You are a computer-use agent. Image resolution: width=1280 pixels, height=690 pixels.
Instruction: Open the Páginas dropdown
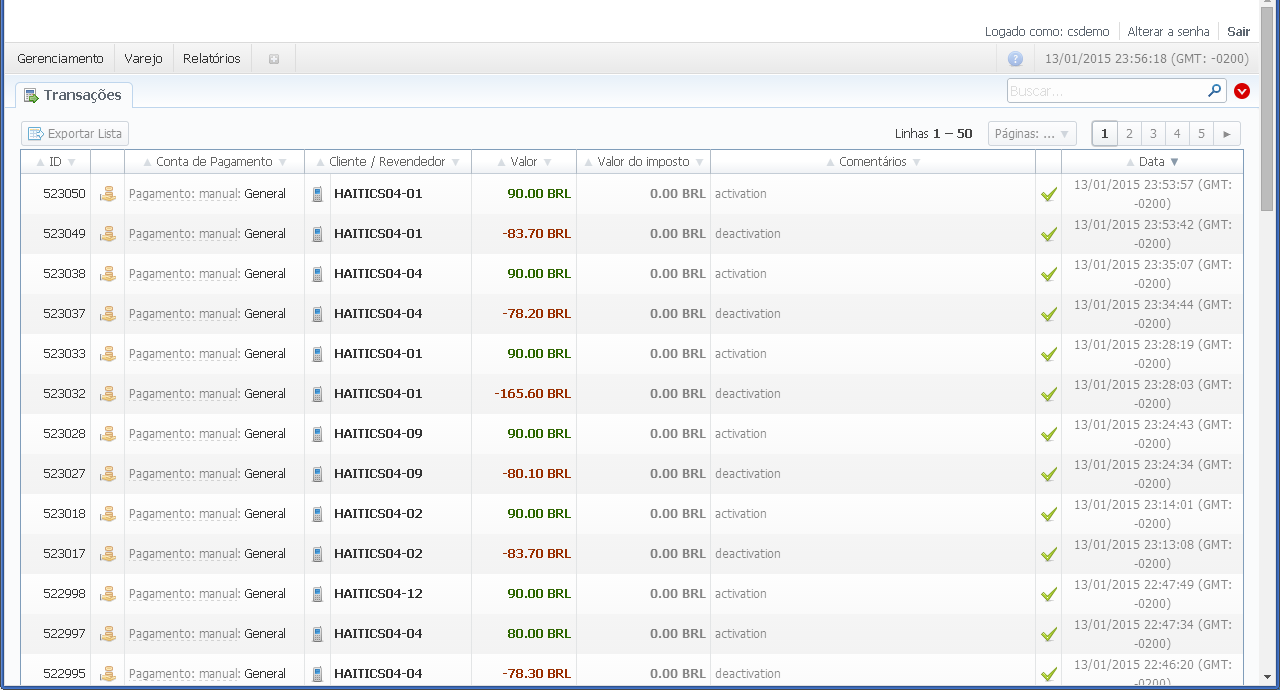(1032, 134)
